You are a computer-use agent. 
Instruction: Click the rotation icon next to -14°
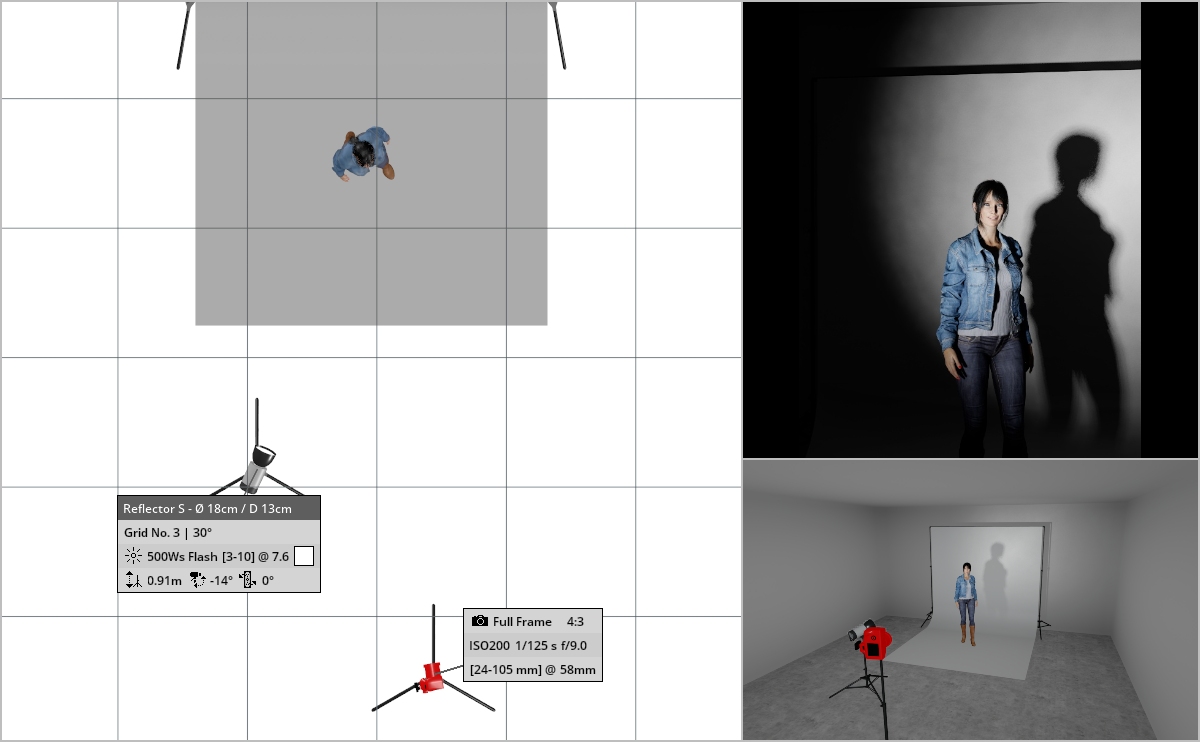point(196,580)
